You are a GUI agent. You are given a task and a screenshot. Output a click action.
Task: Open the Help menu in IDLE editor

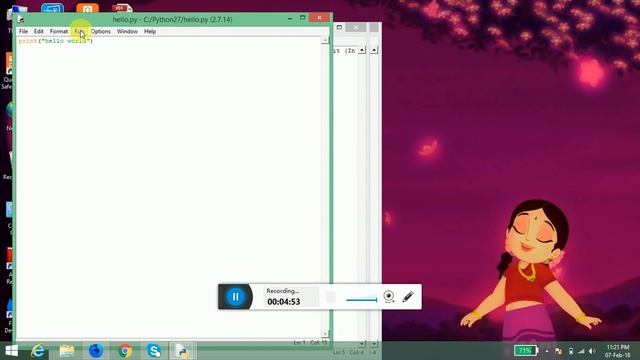coord(150,31)
